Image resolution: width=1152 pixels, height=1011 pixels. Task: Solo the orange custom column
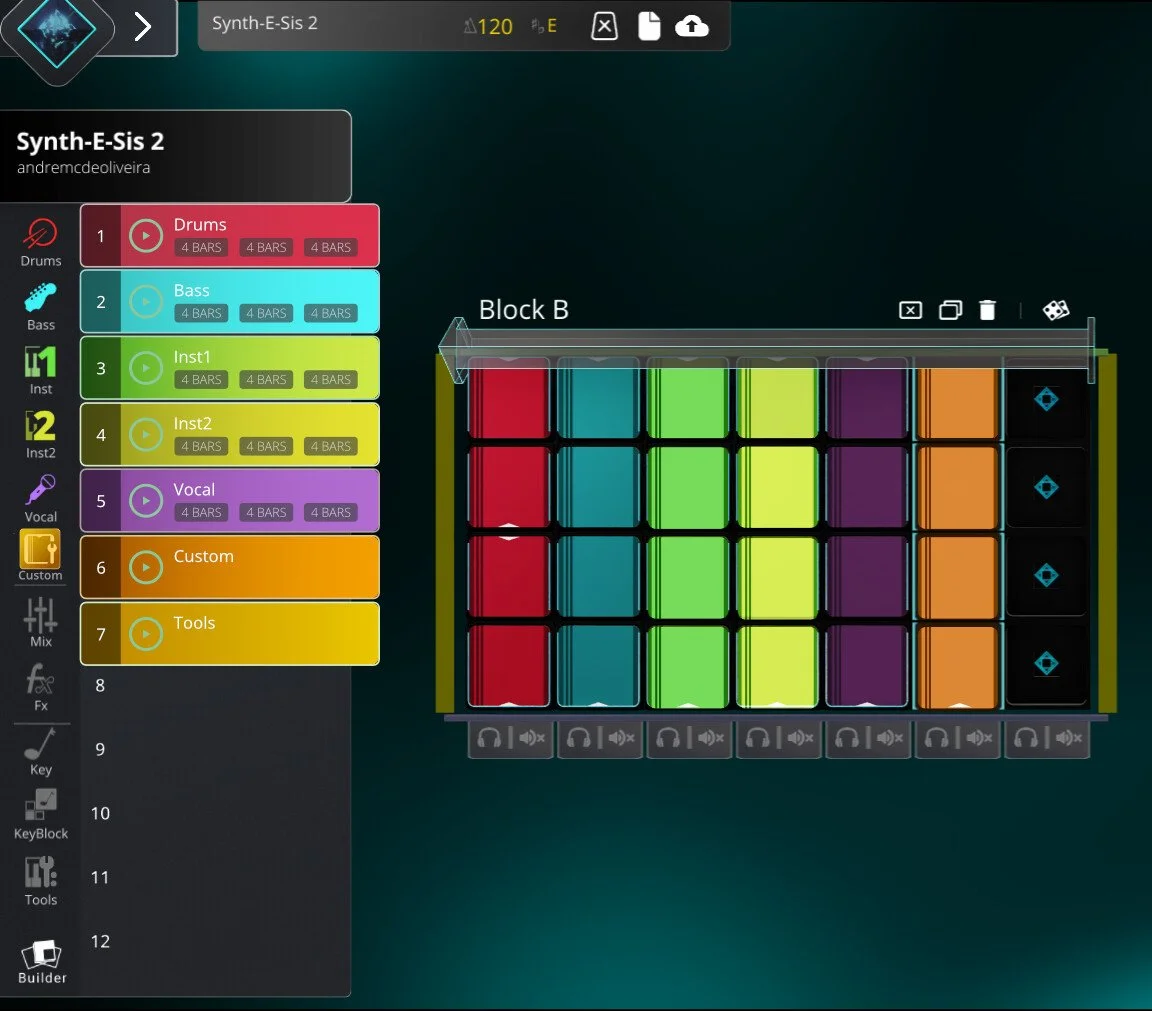[x=937, y=738]
